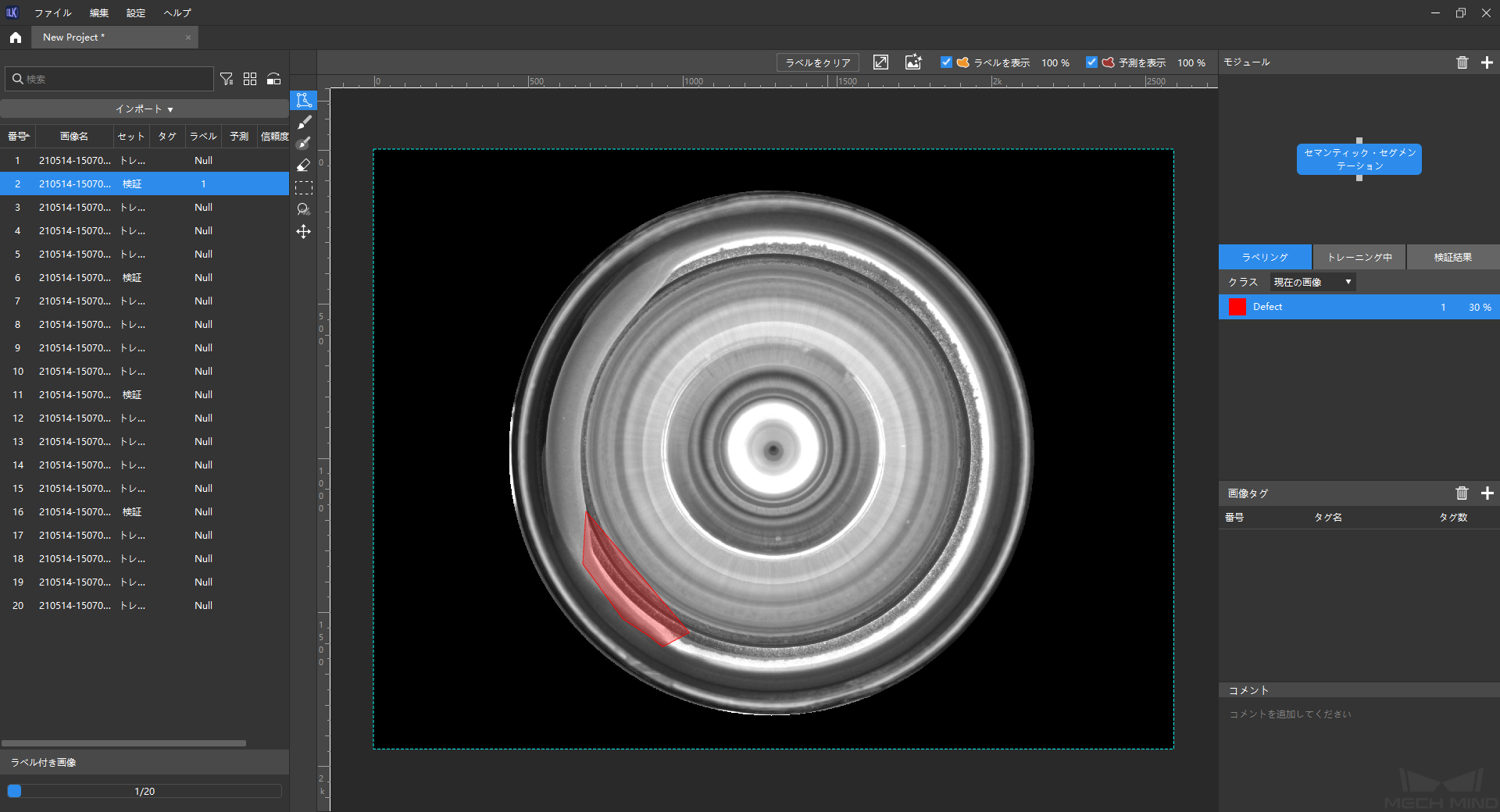This screenshot has width=1500, height=812.
Task: Click the red prediction shape icon
Action: pos(1109,62)
